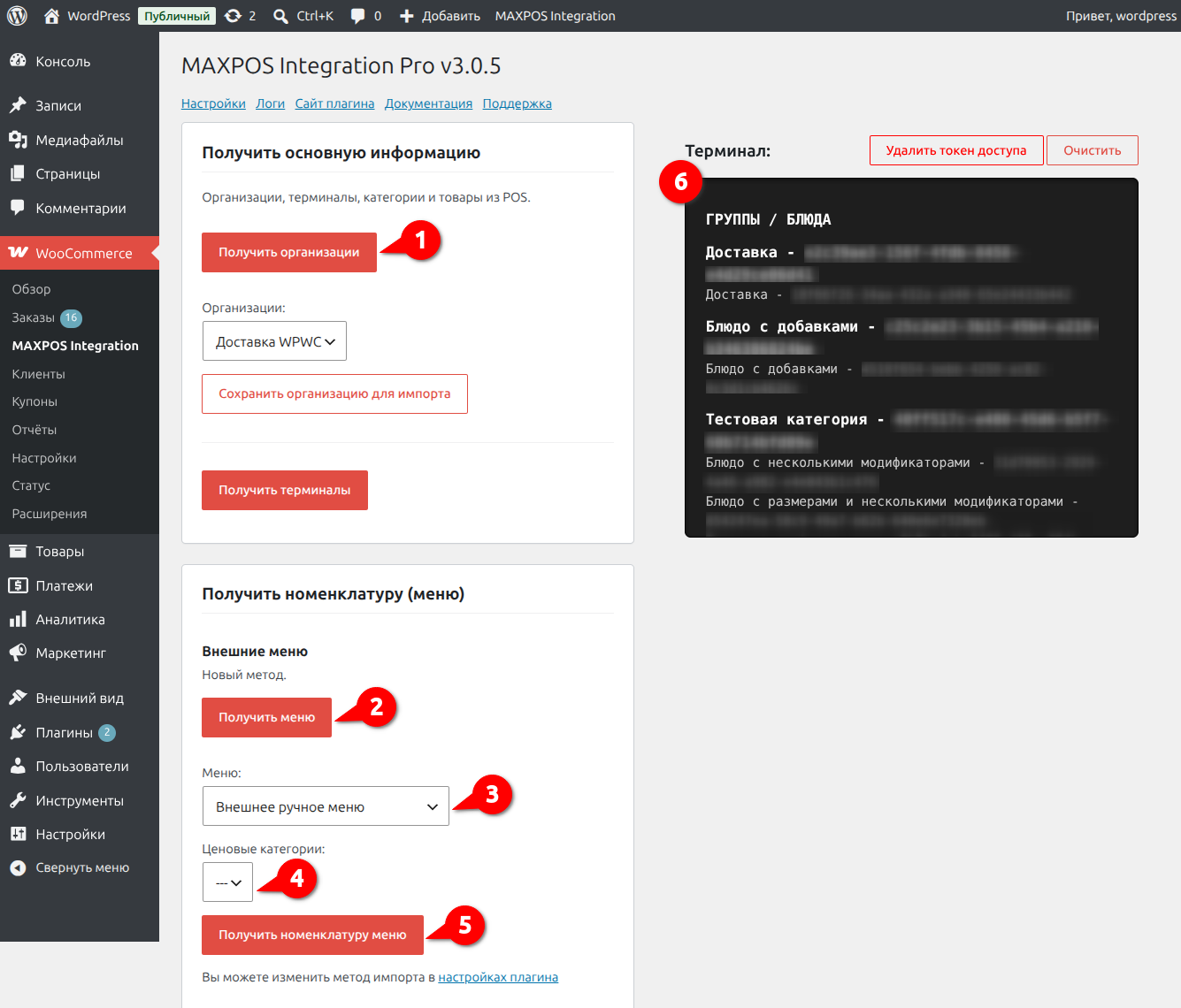Click the Записи pin icon

18,105
